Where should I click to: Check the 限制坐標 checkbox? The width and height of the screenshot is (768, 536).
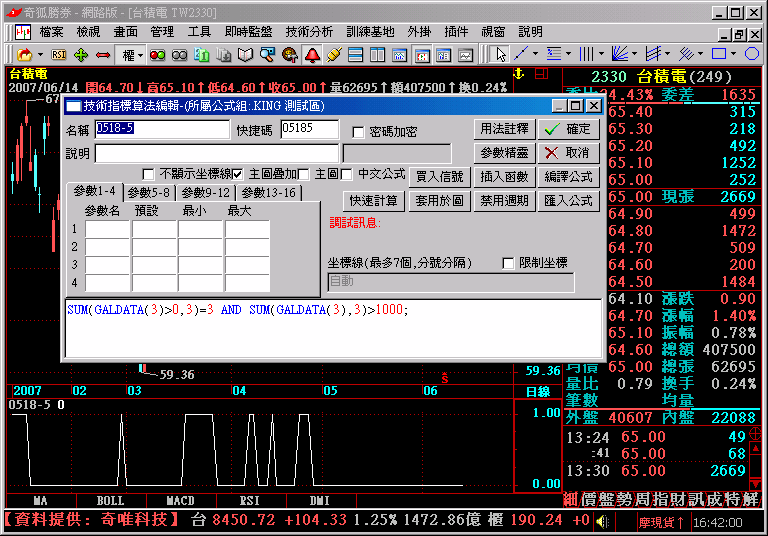point(508,263)
